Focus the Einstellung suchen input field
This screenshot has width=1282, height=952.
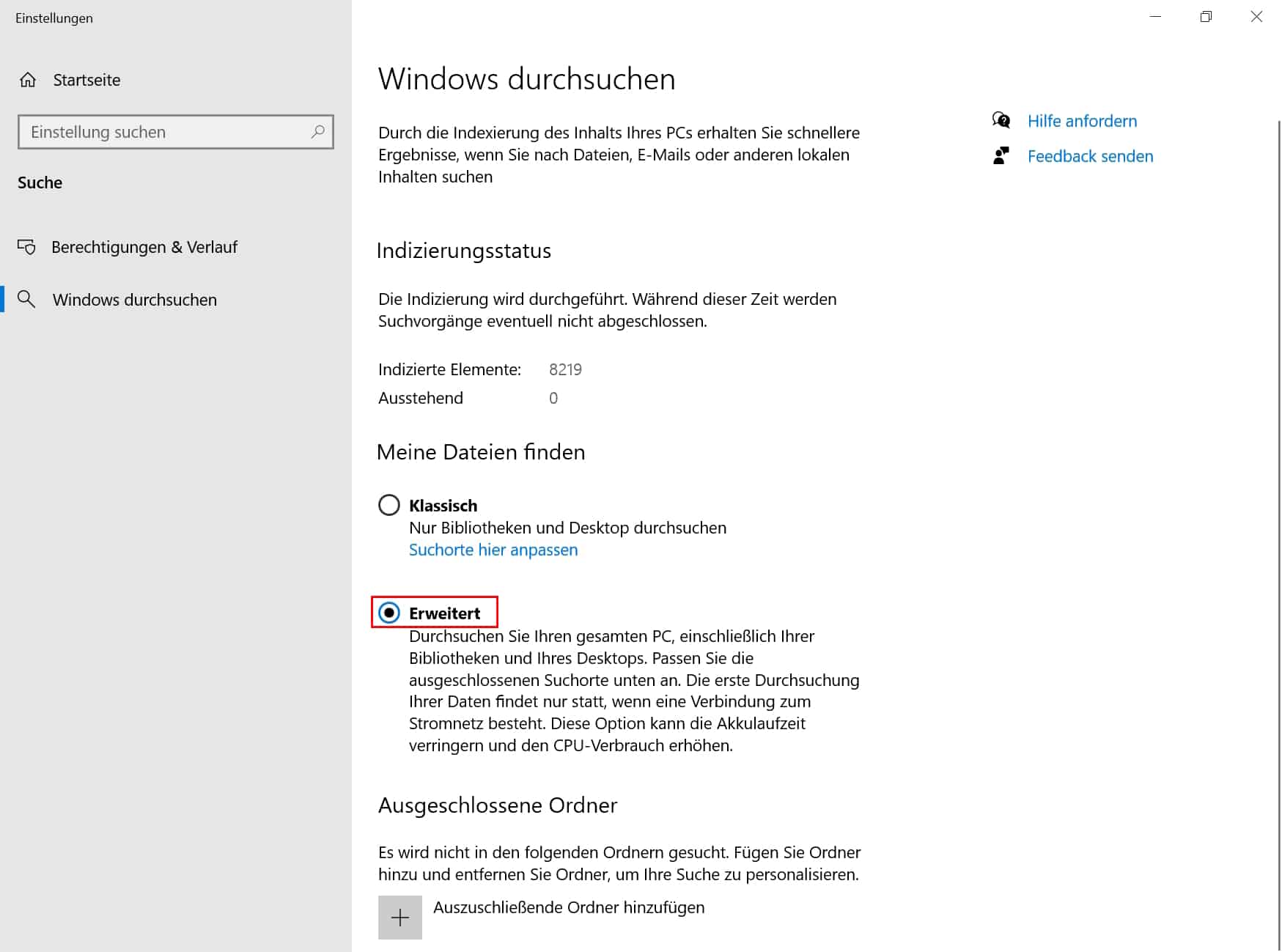[176, 132]
